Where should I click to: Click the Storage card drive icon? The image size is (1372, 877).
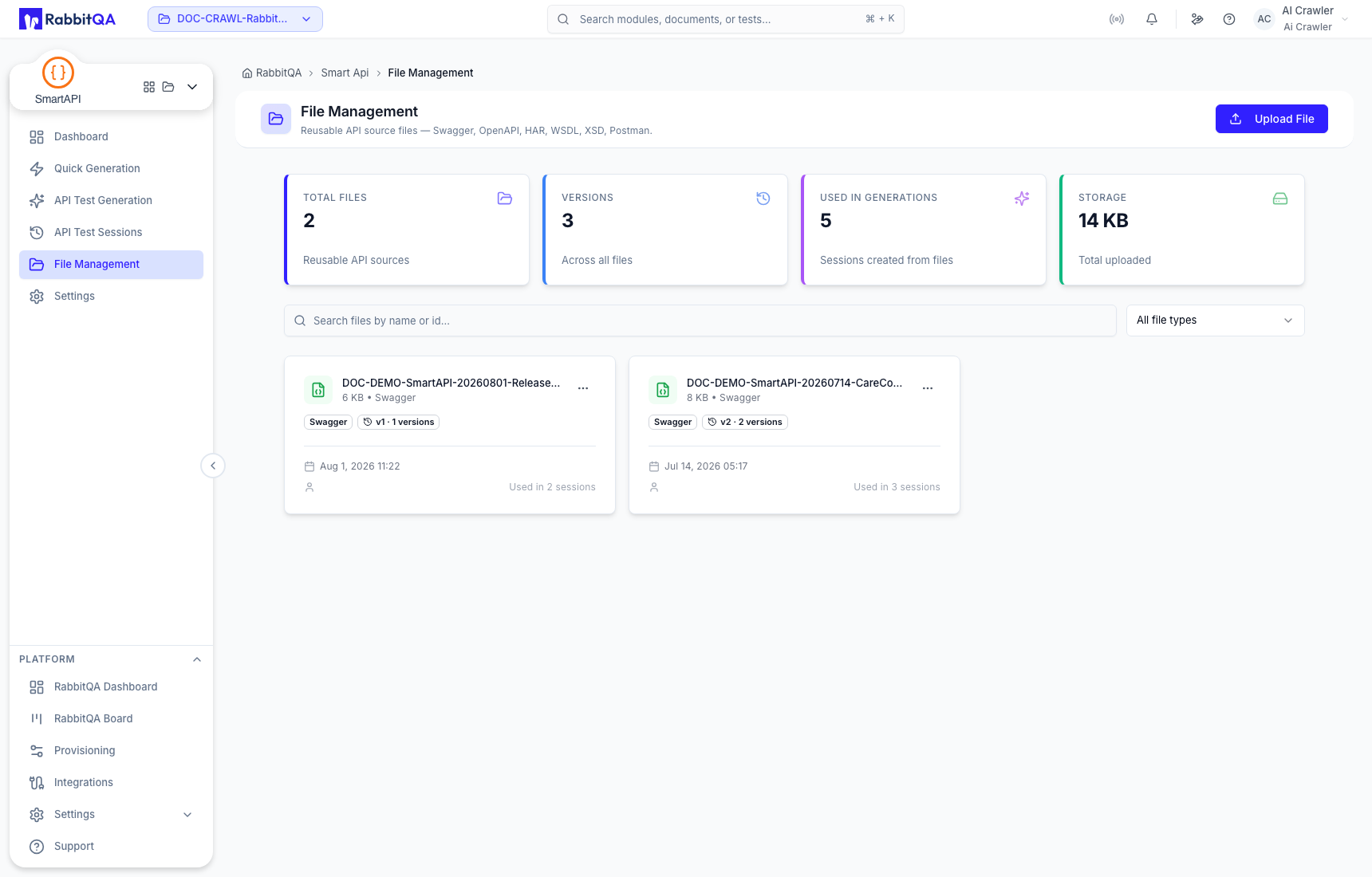[1280, 199]
